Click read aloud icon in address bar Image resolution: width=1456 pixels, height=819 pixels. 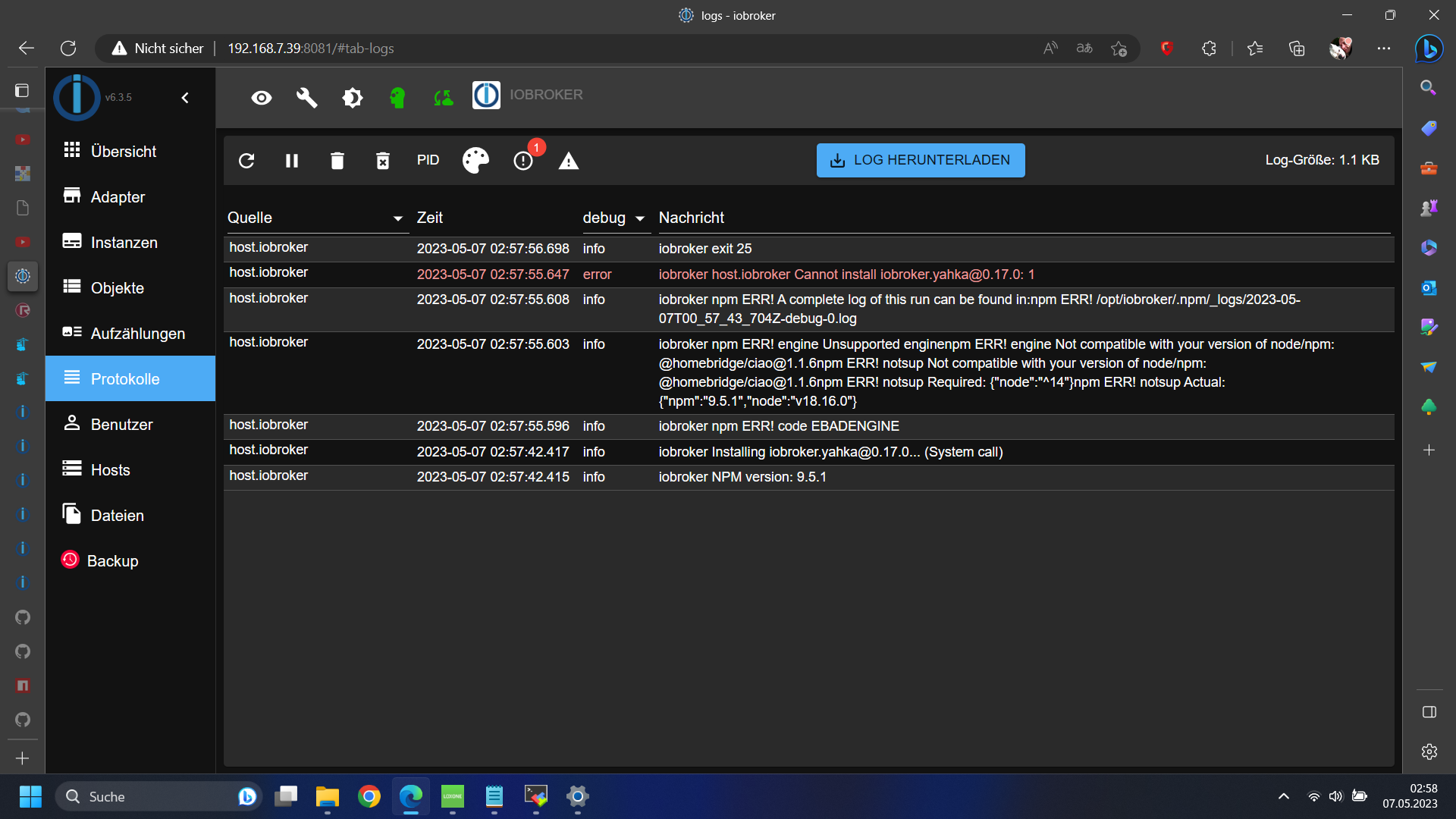[x=1050, y=49]
